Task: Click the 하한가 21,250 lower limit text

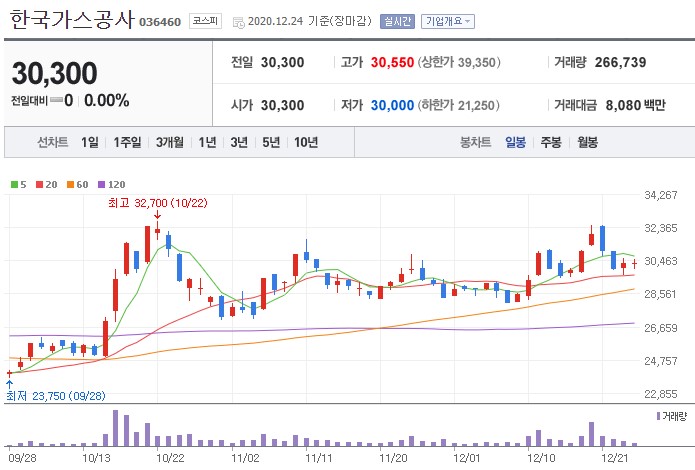Action: click(x=458, y=106)
